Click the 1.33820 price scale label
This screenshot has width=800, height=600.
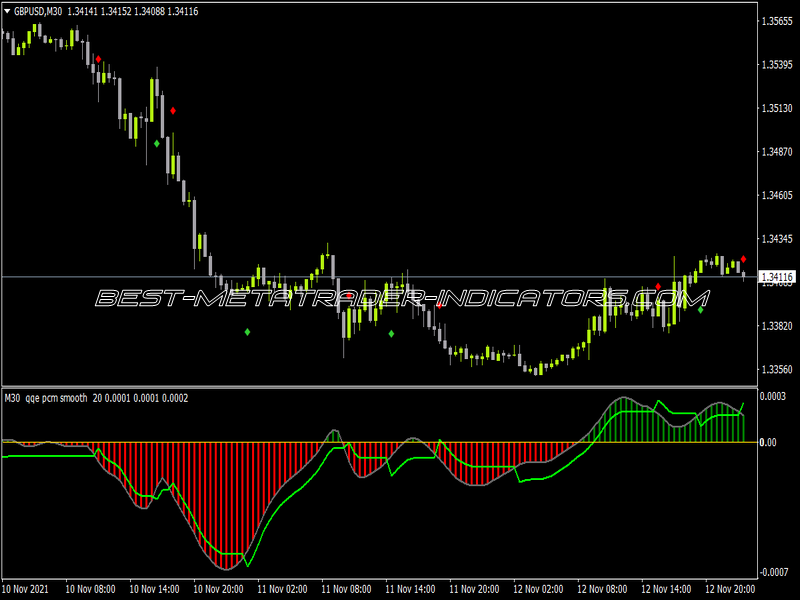777,326
